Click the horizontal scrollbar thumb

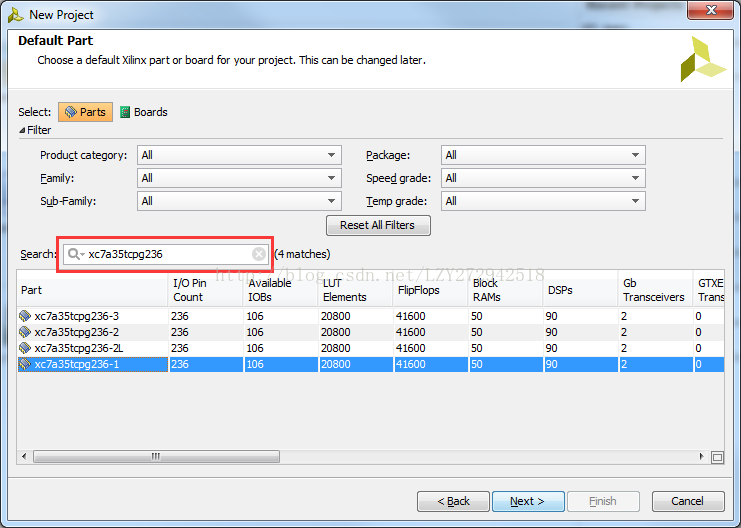(156, 456)
